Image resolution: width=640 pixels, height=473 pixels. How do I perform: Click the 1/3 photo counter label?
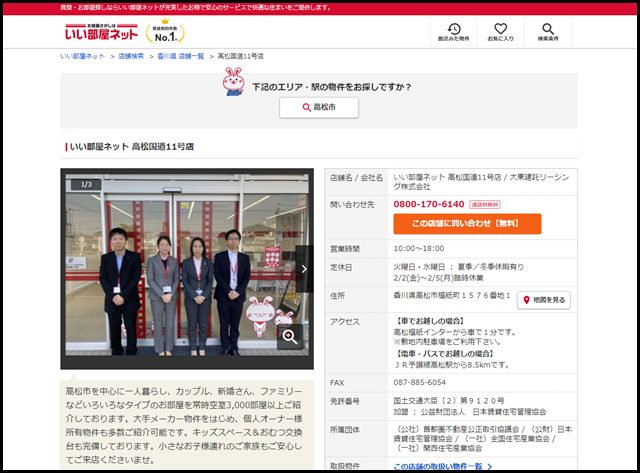(x=86, y=184)
